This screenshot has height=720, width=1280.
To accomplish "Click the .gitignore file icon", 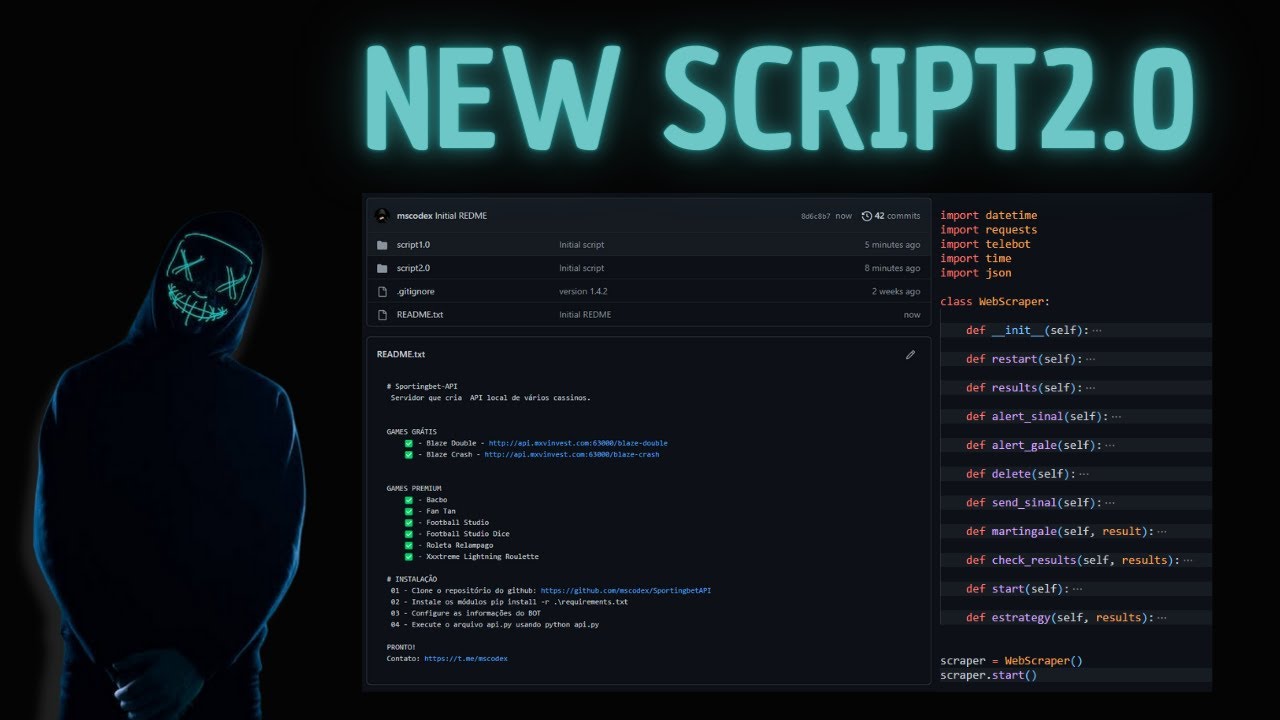I will tap(382, 291).
